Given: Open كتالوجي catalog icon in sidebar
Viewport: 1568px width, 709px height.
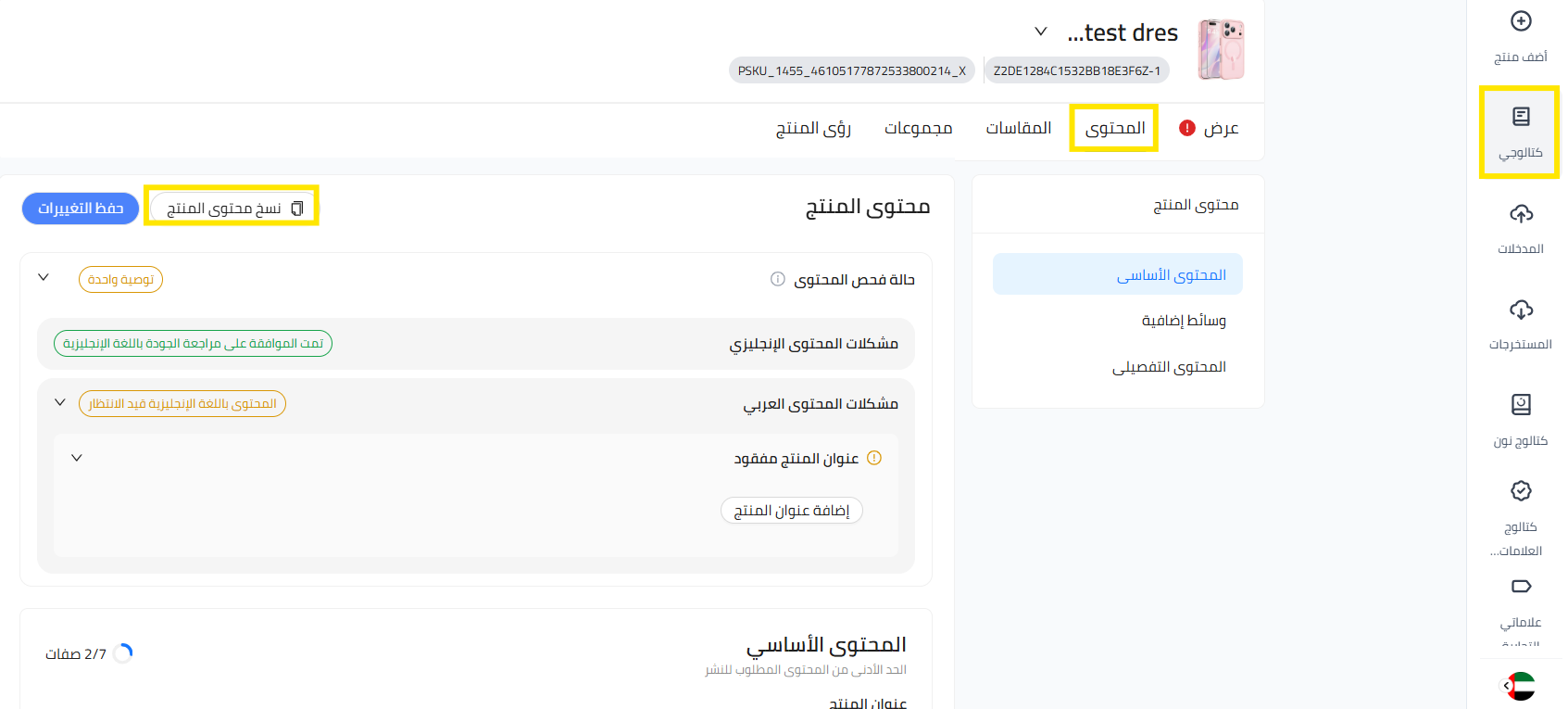Looking at the screenshot, I should (1521, 116).
